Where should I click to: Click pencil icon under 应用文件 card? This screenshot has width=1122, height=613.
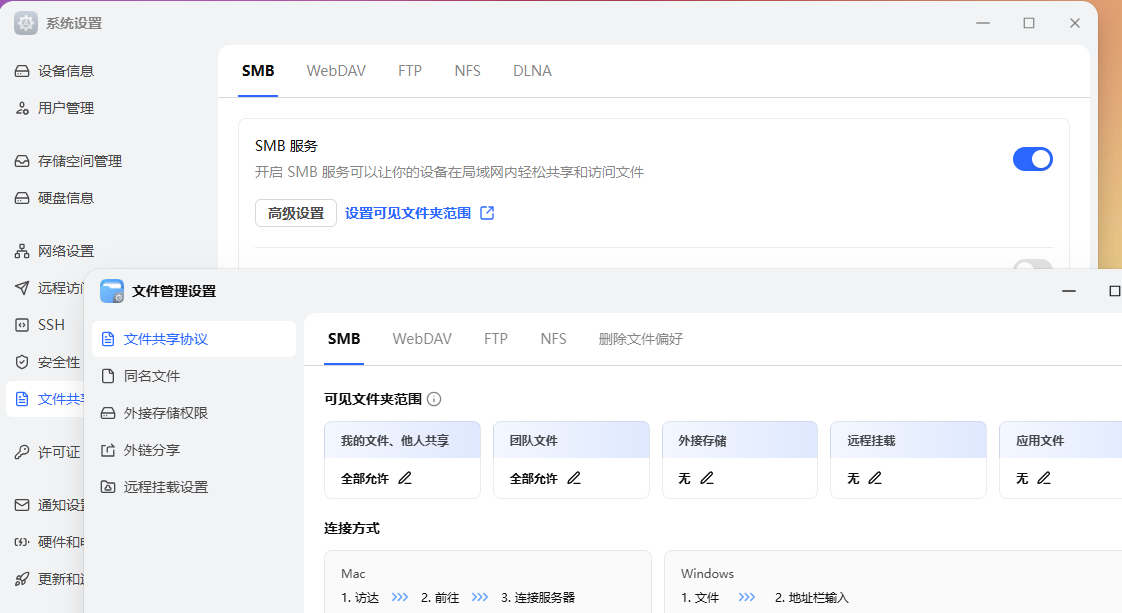(x=1044, y=478)
